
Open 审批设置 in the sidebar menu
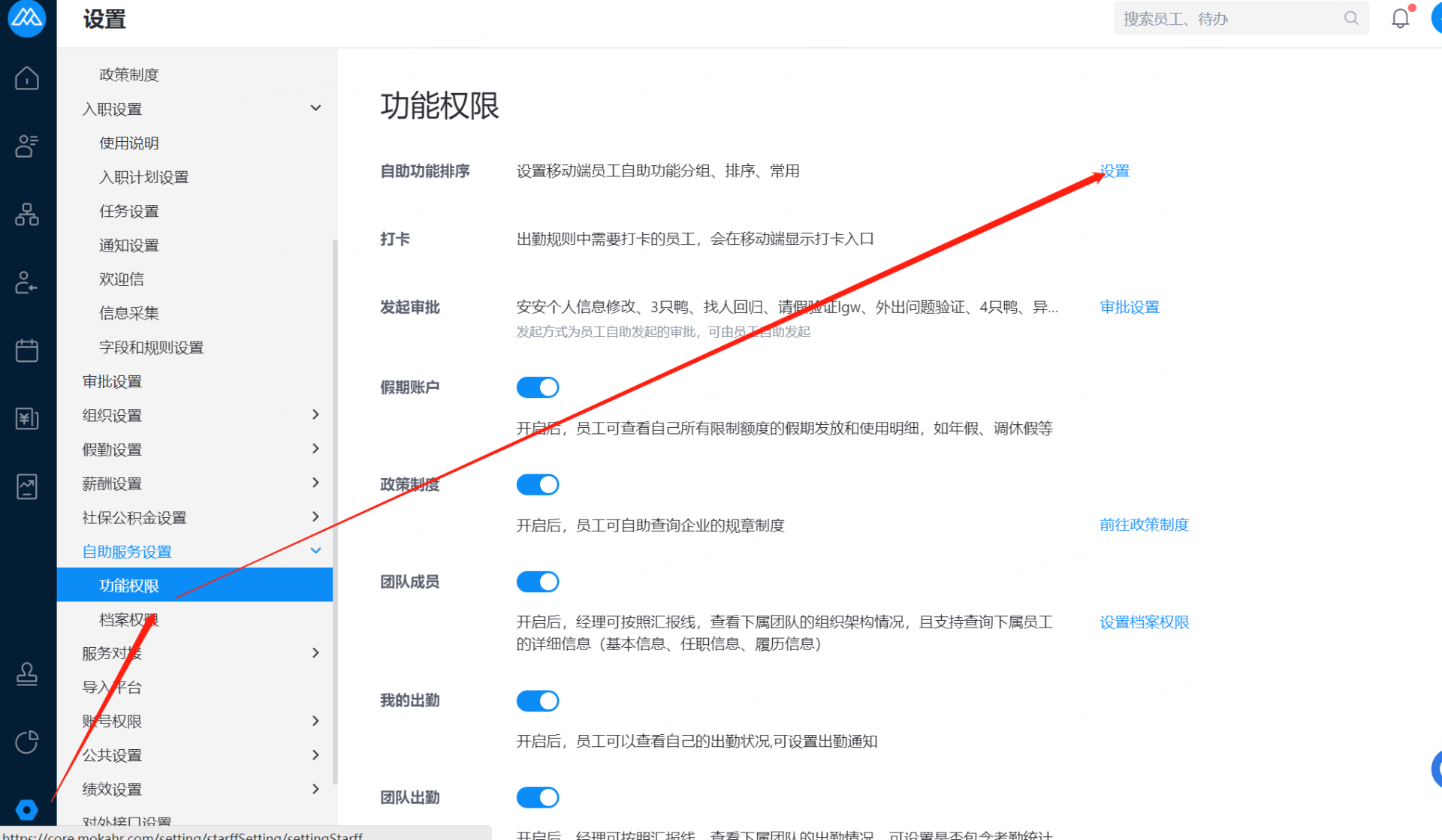pyautogui.click(x=112, y=381)
